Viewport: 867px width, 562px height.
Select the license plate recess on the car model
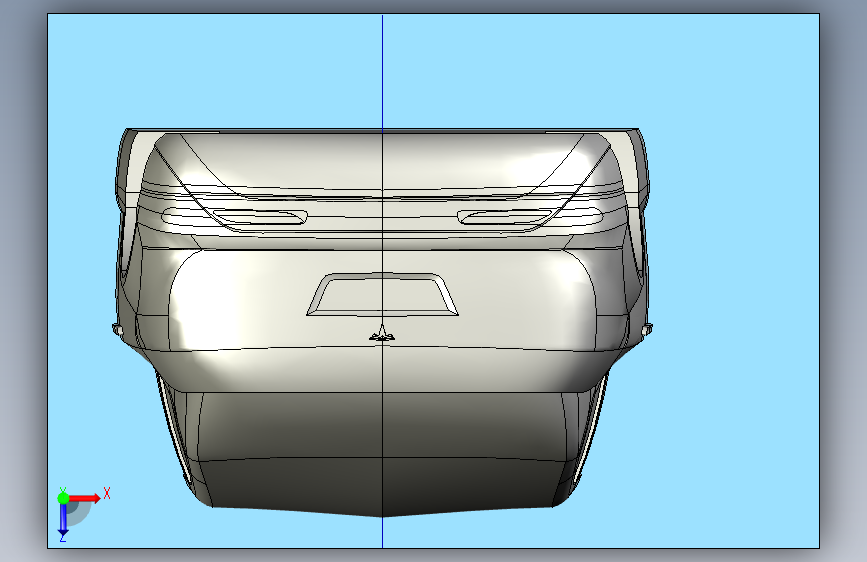pyautogui.click(x=383, y=295)
